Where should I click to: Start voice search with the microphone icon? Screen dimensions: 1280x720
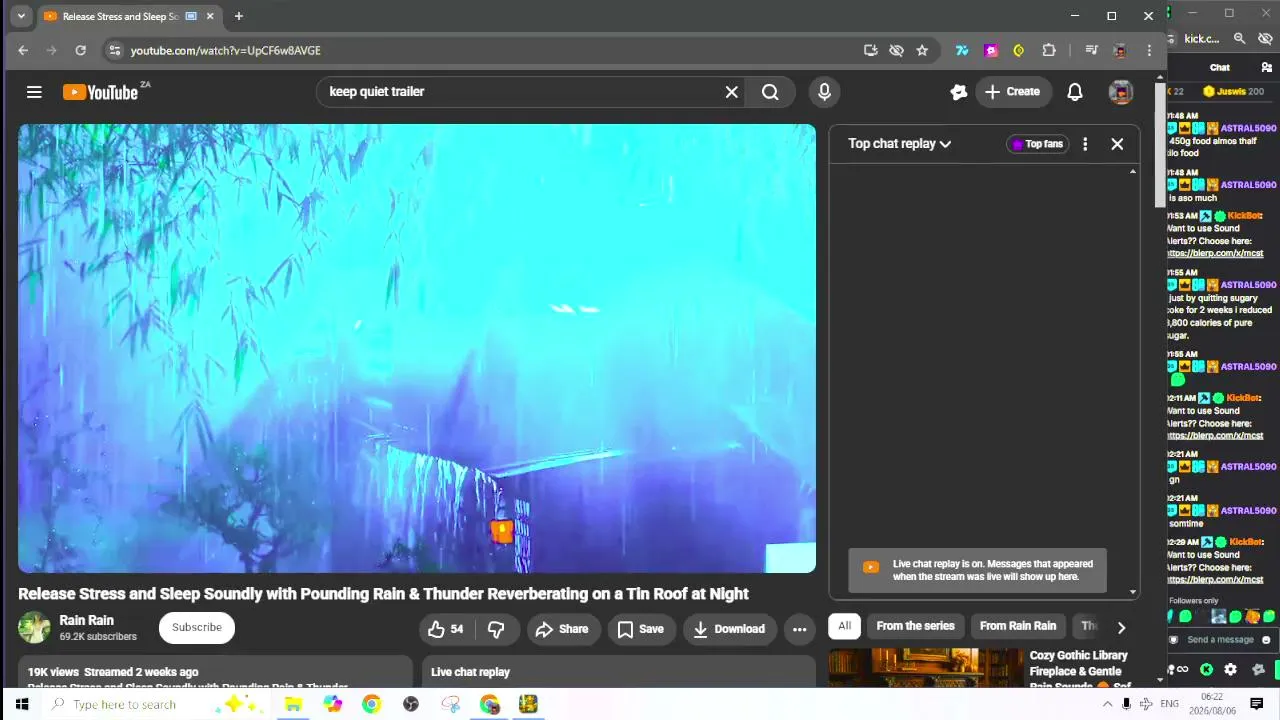[824, 92]
